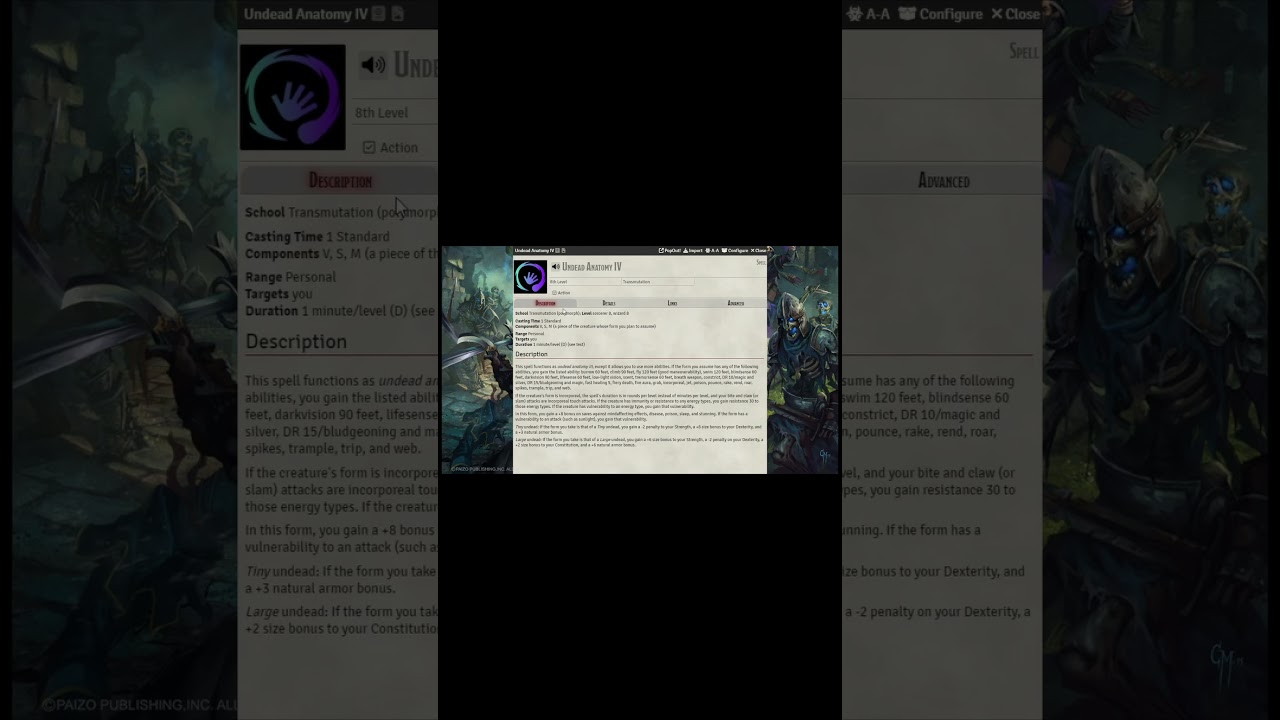Click Close in the center window header

758,250
